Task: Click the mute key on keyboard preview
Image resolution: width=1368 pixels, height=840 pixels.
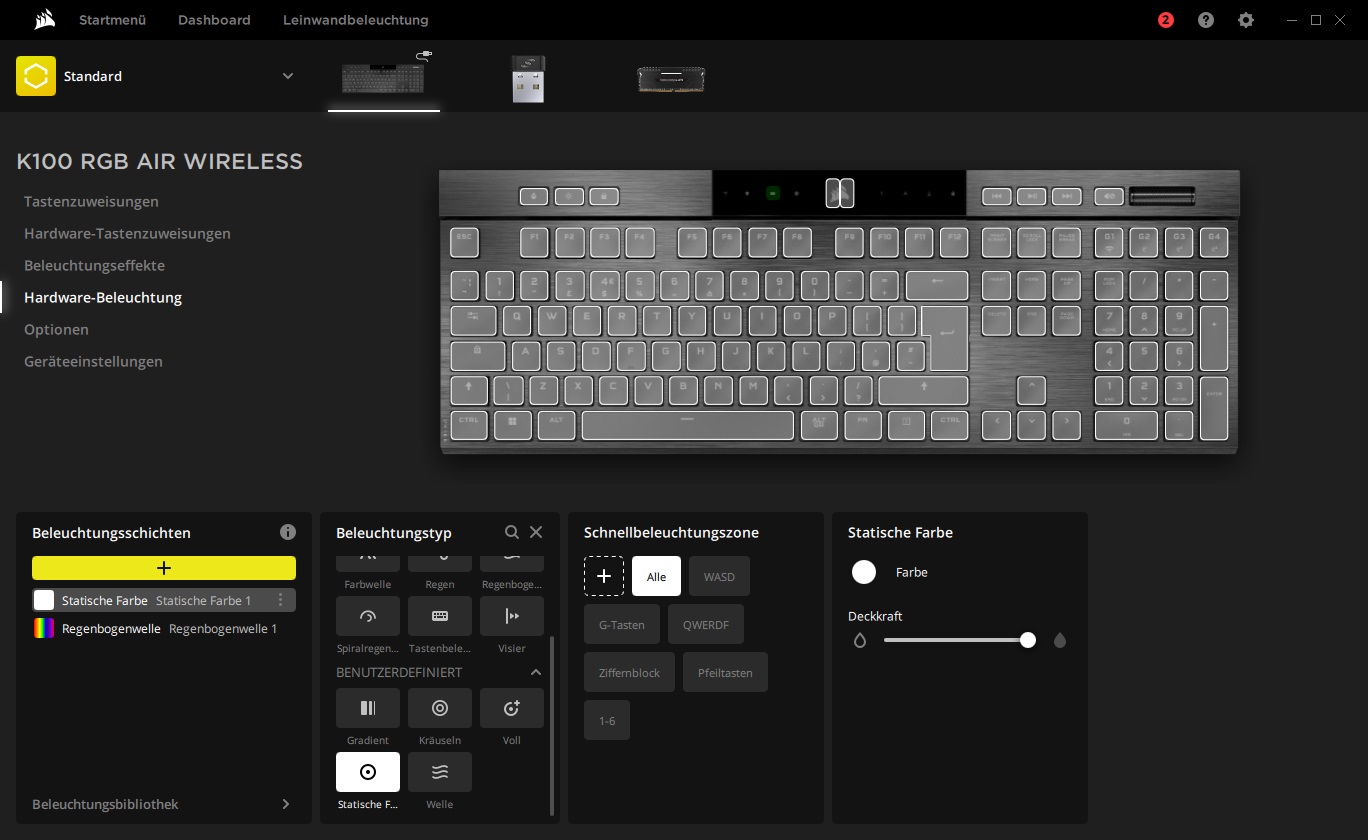Action: coord(1108,196)
